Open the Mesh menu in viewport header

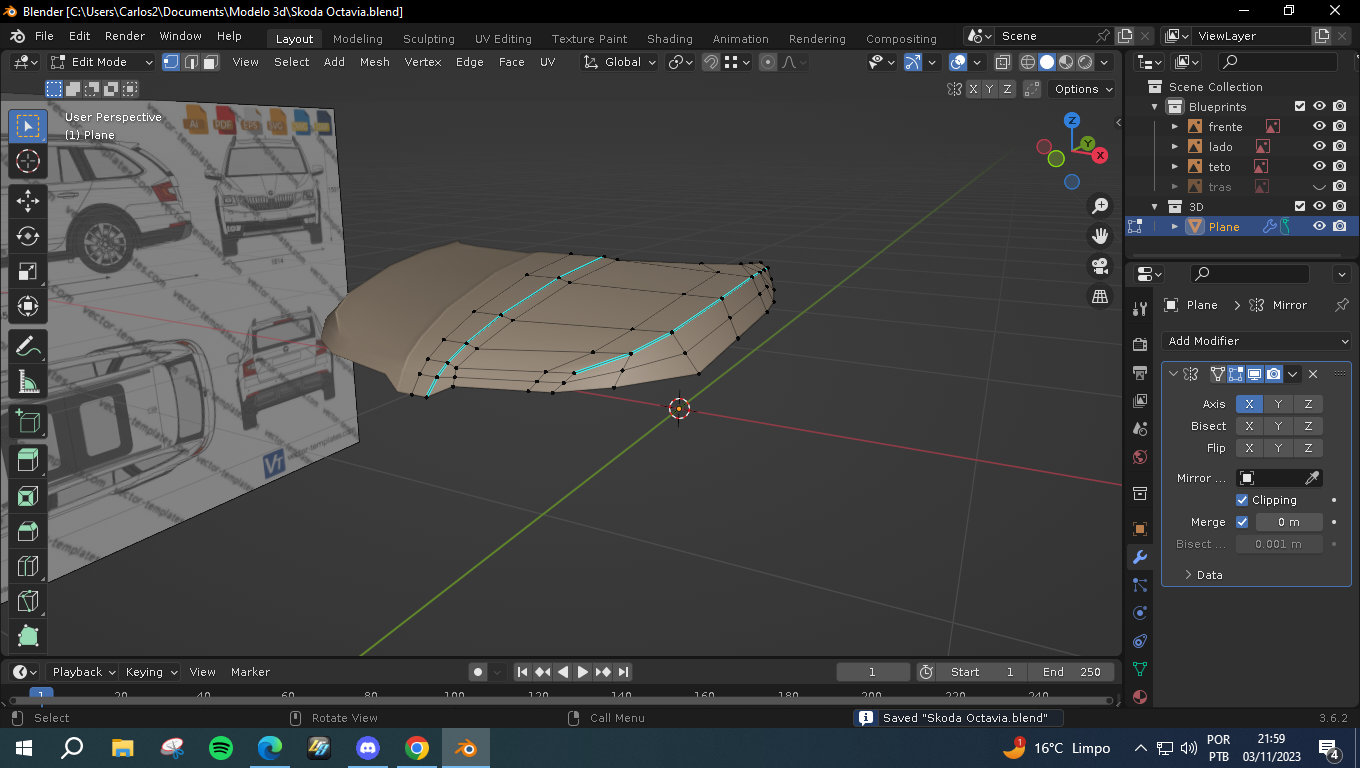(375, 62)
